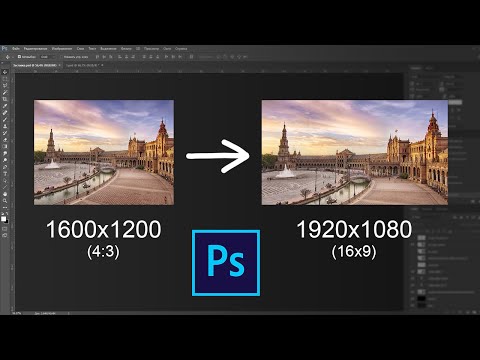
Task: Swap foreground and background colors
Action: coord(7,213)
